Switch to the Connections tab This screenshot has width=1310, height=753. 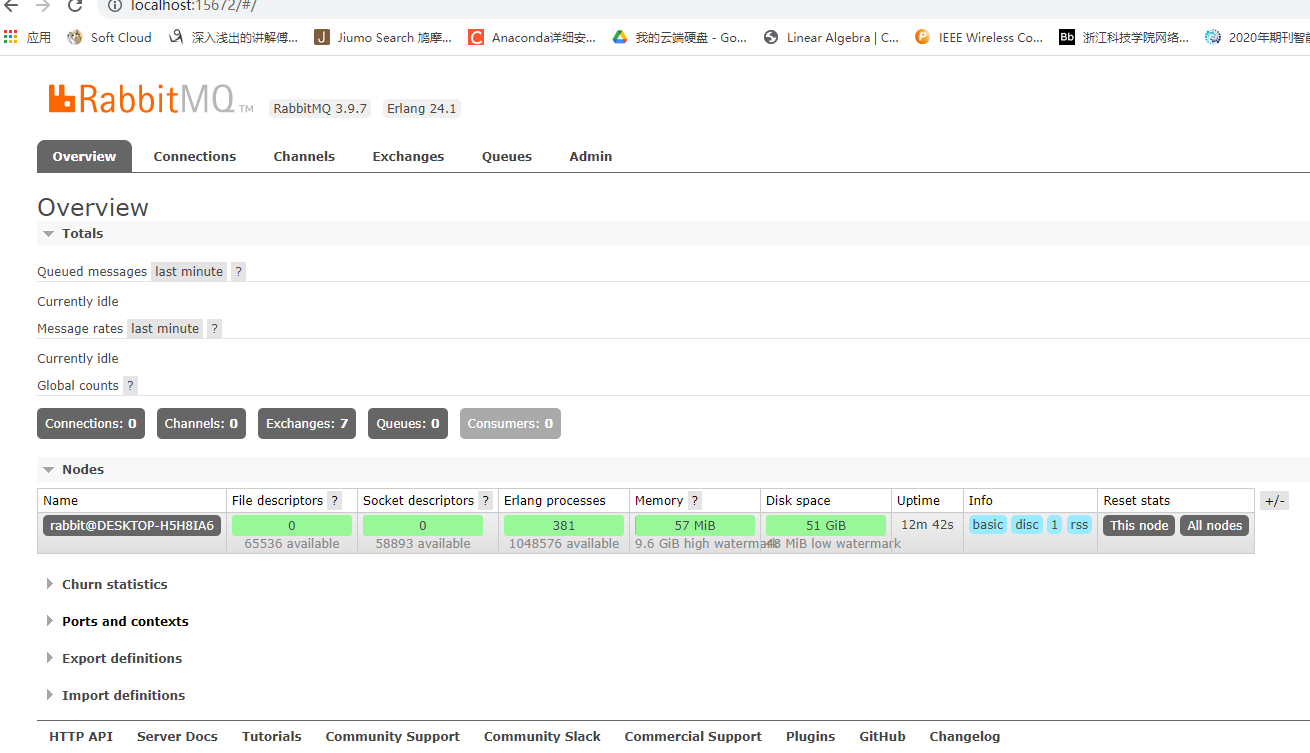[x=195, y=156]
